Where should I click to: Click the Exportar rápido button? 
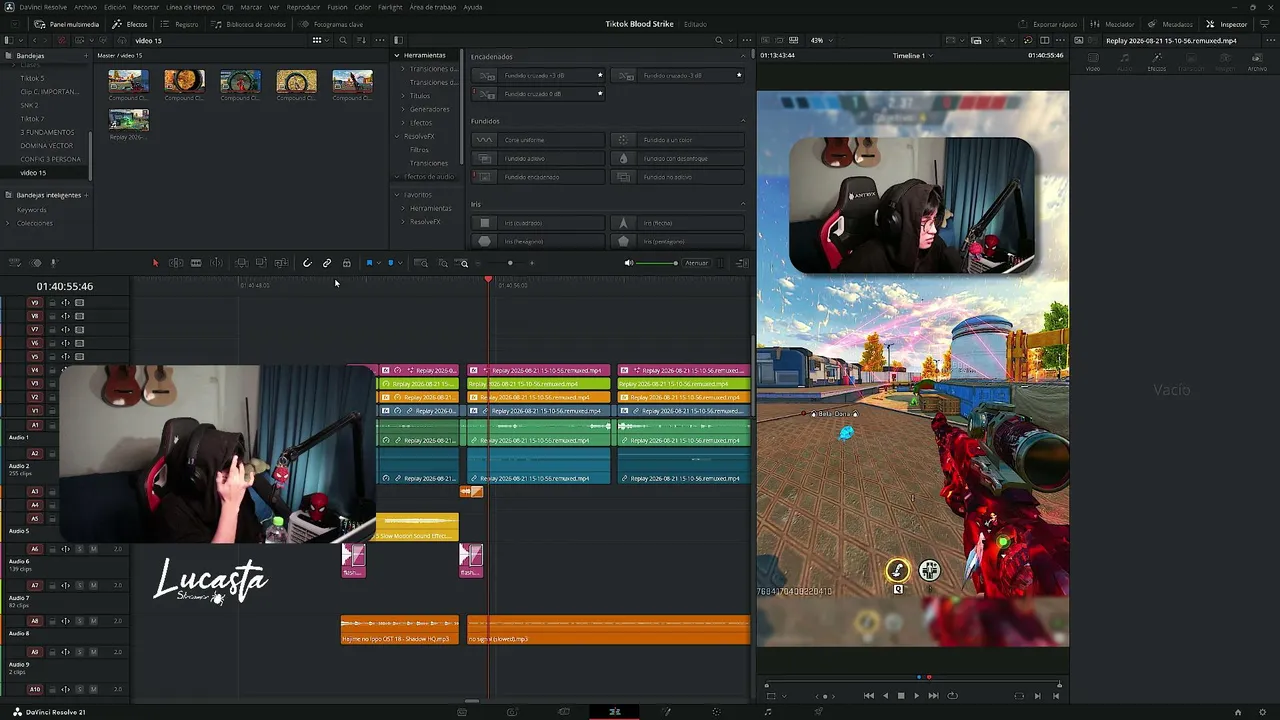coord(1049,24)
